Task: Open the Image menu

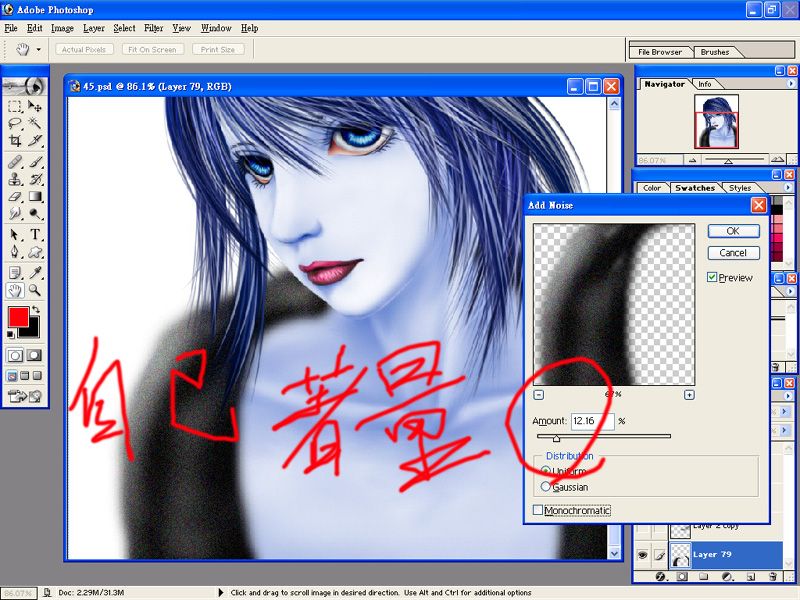Action: [62, 28]
